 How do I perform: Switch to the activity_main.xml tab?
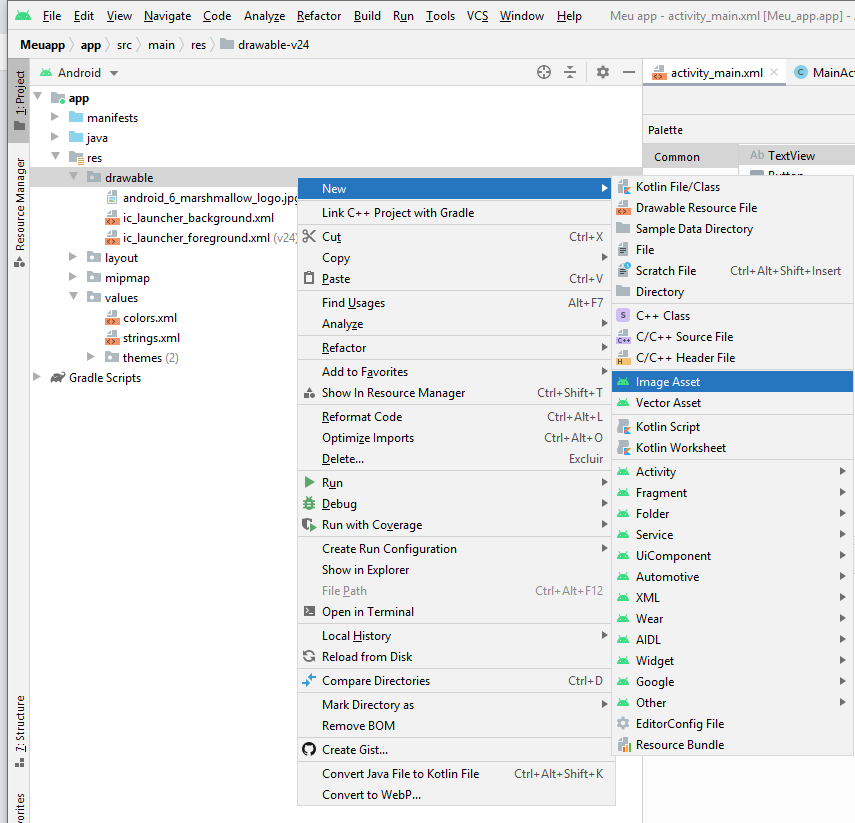click(716, 73)
